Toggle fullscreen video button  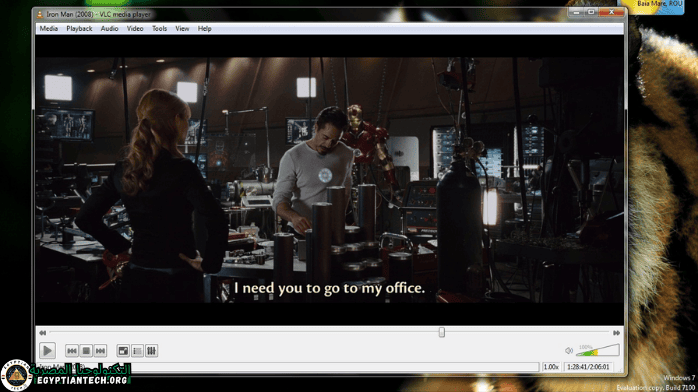(x=123, y=351)
